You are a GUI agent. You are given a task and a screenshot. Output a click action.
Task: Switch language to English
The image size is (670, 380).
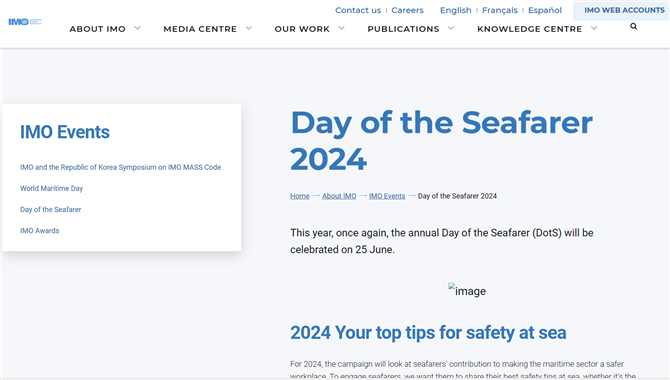[455, 10]
